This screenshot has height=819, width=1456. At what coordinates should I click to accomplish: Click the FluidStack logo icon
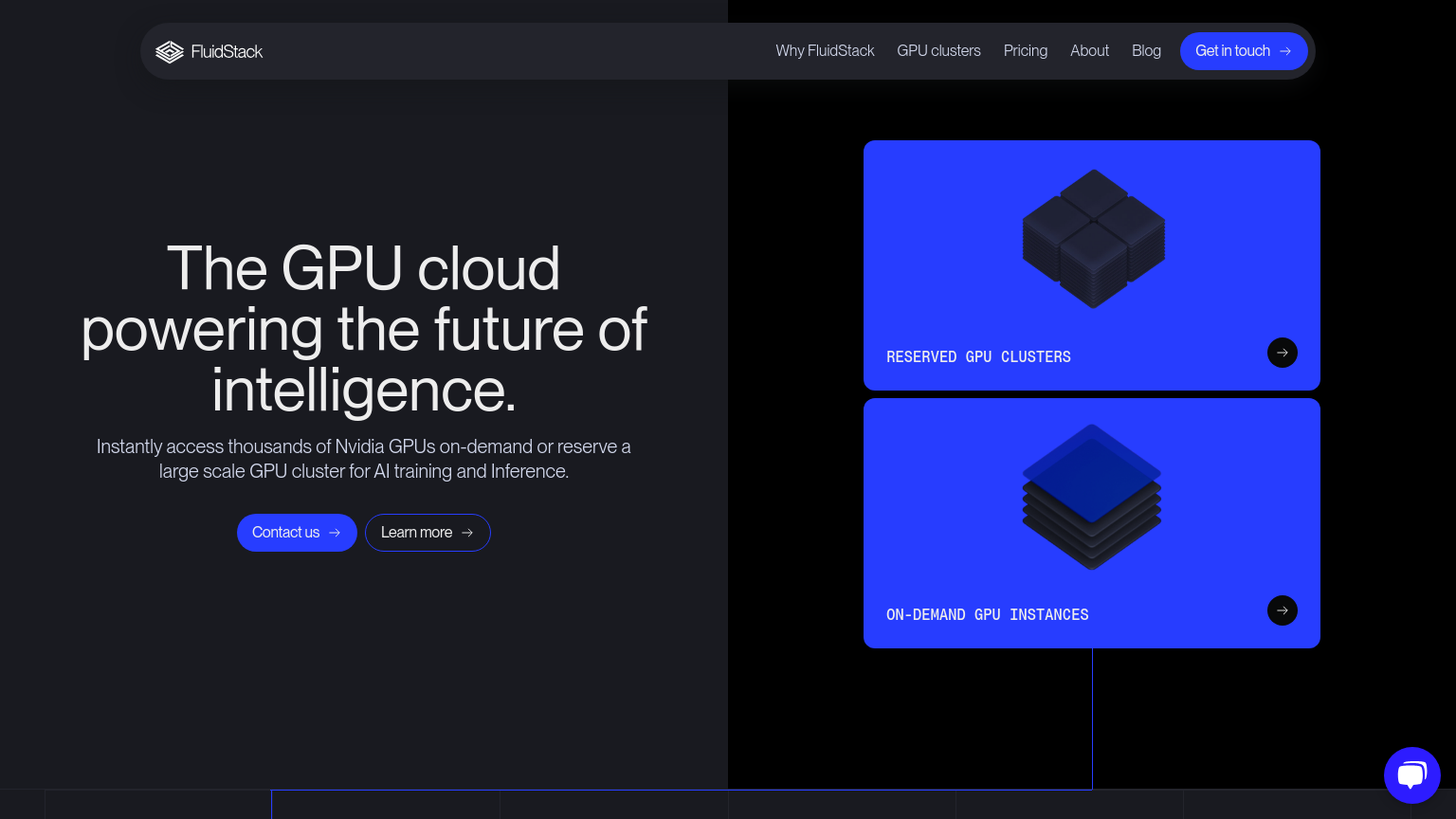pos(170,51)
